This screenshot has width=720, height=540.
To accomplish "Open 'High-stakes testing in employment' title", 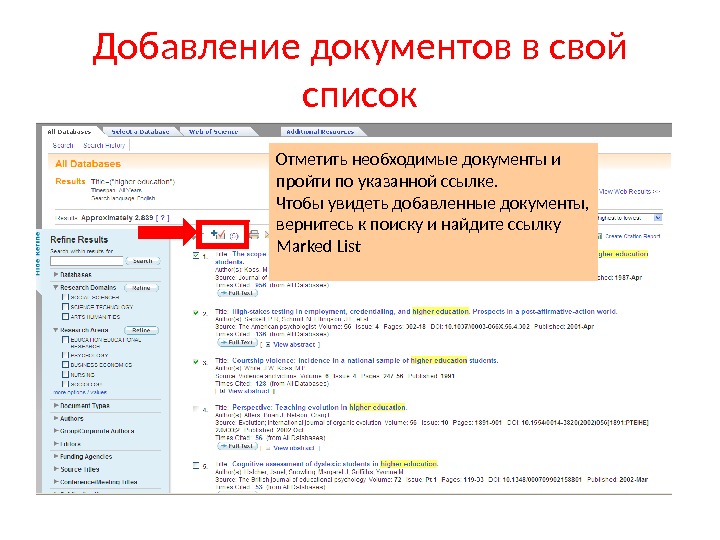I will tap(424, 311).
